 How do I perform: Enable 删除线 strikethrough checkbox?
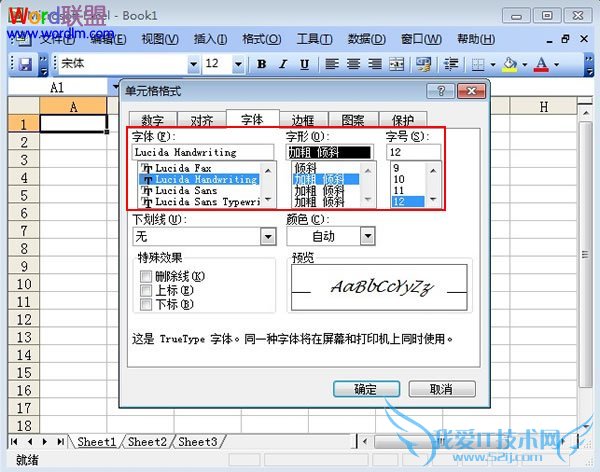(146, 276)
